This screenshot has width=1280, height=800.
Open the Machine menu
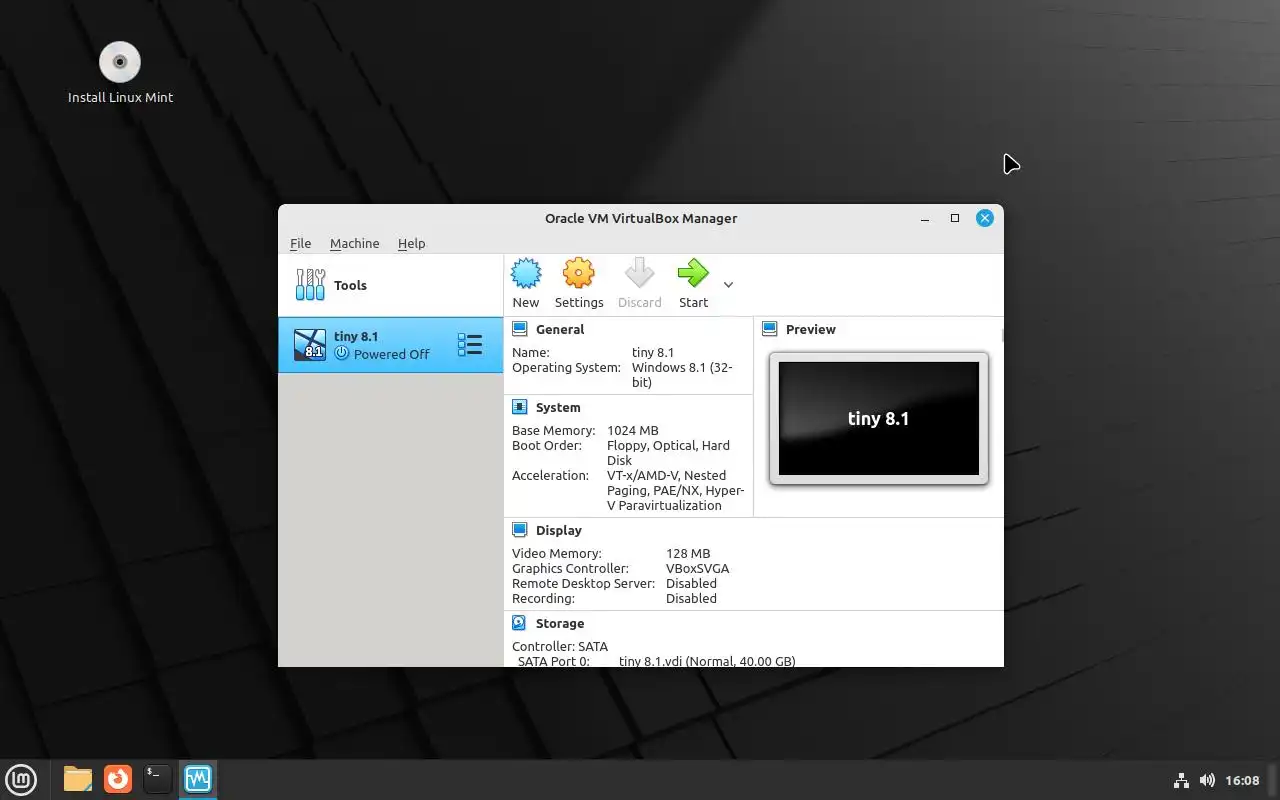coord(355,243)
